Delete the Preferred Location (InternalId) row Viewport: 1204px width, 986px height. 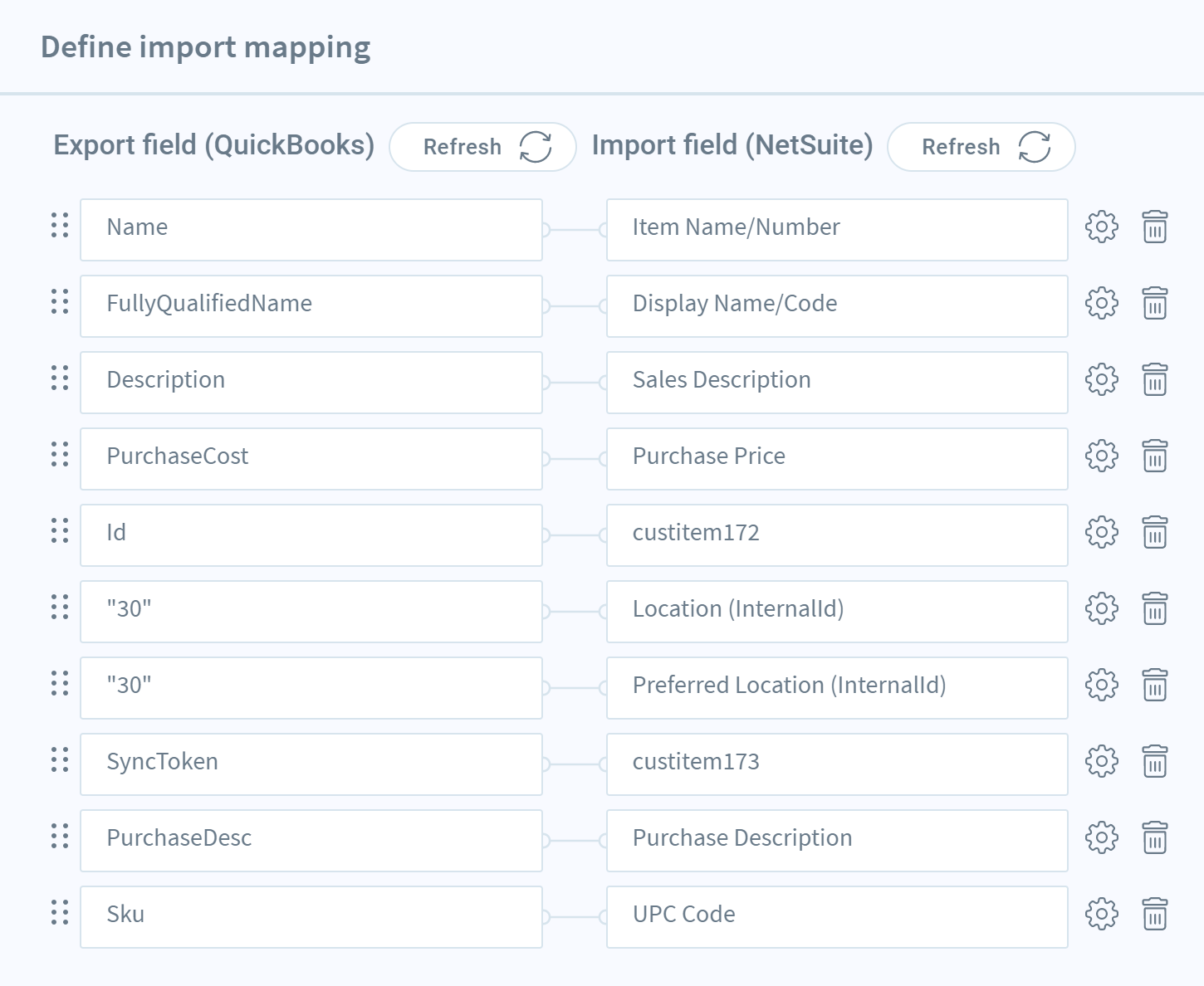[x=1155, y=685]
